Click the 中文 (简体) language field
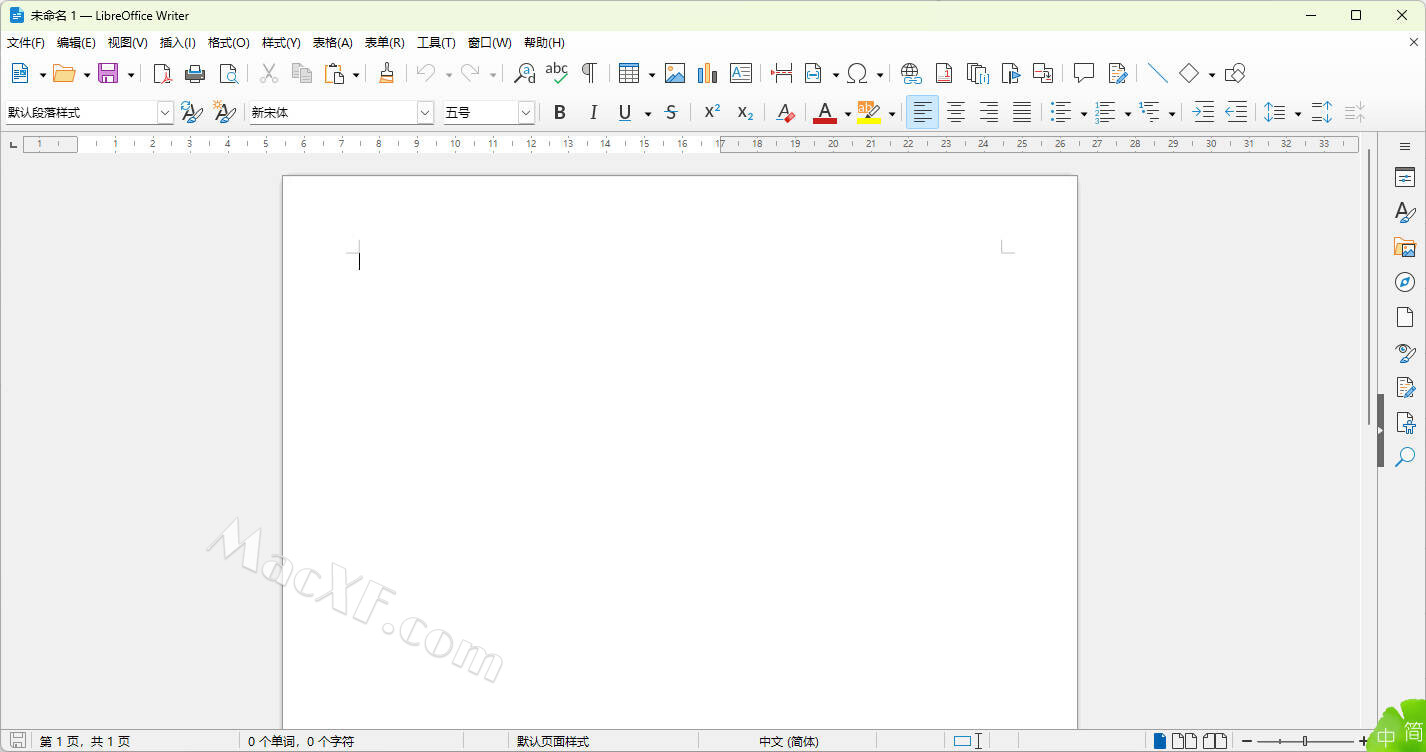Viewport: 1426px width, 752px height. coord(788,741)
